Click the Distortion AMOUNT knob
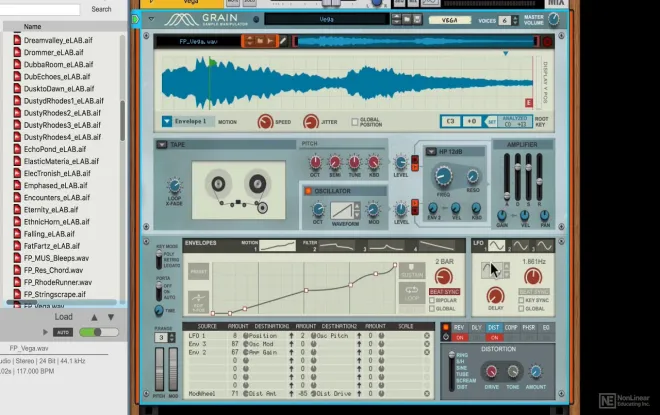 coord(535,371)
